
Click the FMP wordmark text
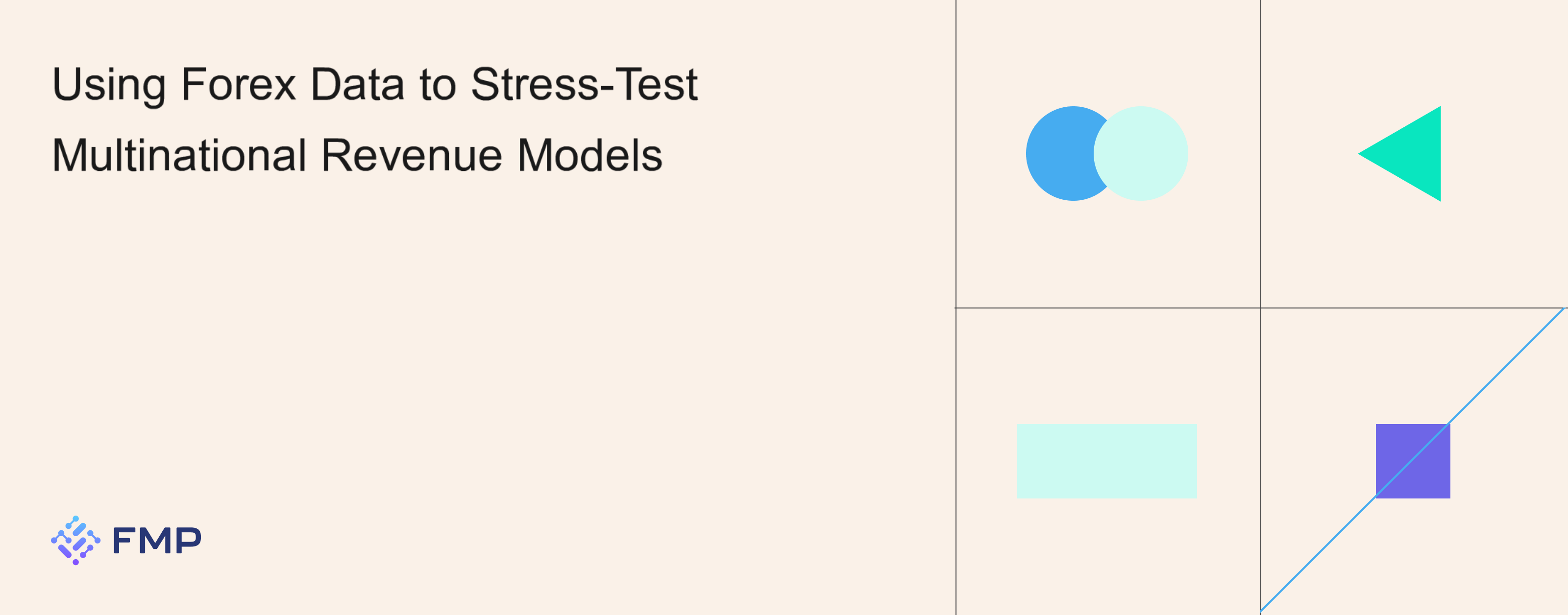(157, 541)
